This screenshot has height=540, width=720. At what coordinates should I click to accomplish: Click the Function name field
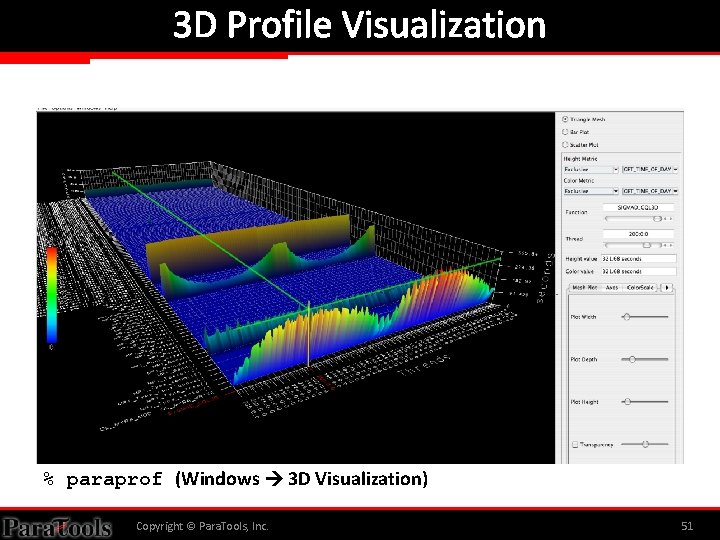pyautogui.click(x=638, y=208)
